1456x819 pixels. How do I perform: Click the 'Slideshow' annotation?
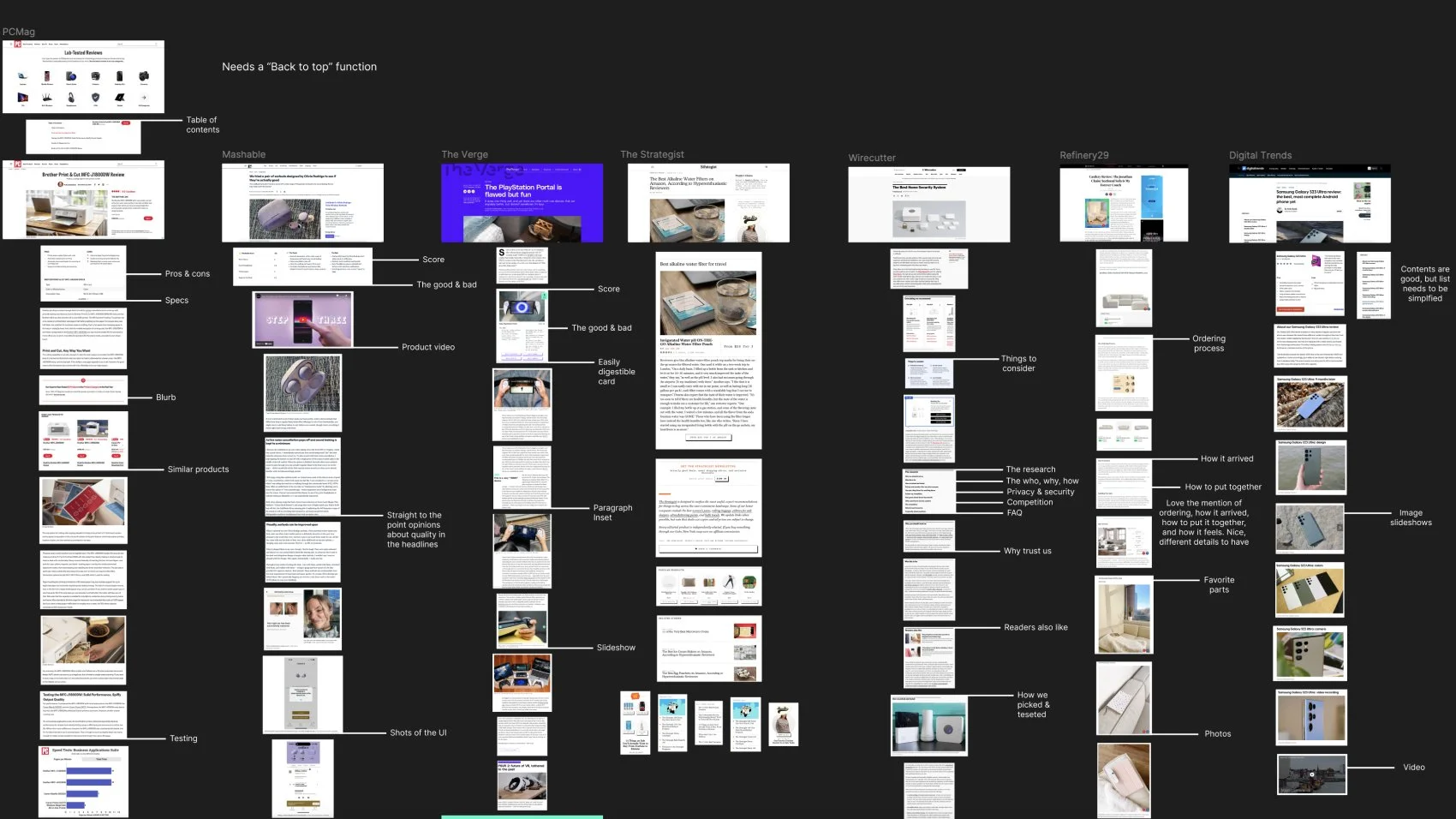tap(617, 648)
